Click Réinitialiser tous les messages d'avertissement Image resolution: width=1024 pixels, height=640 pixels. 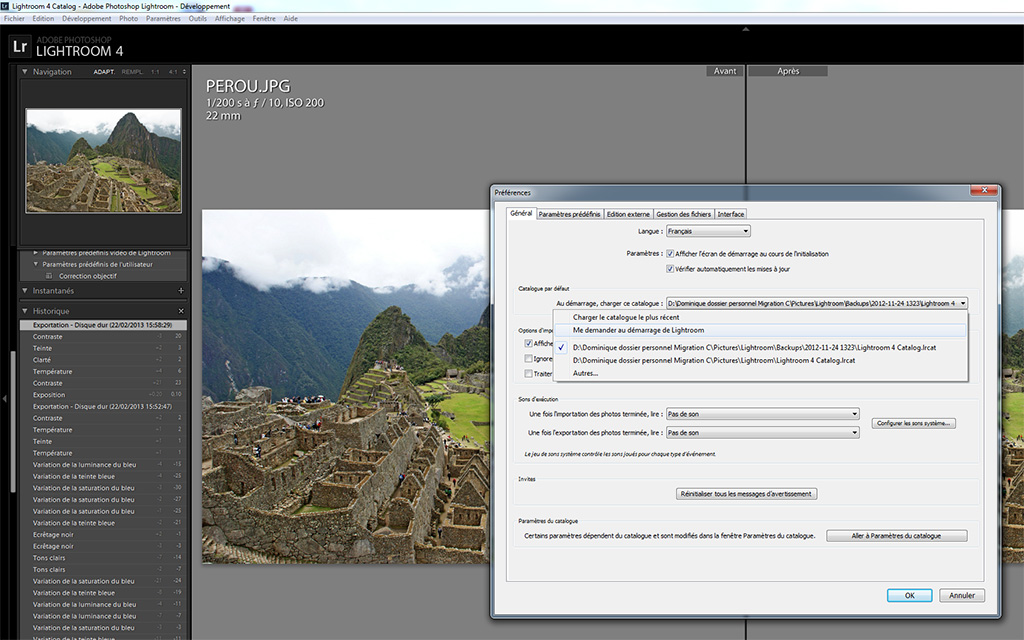[x=746, y=494]
